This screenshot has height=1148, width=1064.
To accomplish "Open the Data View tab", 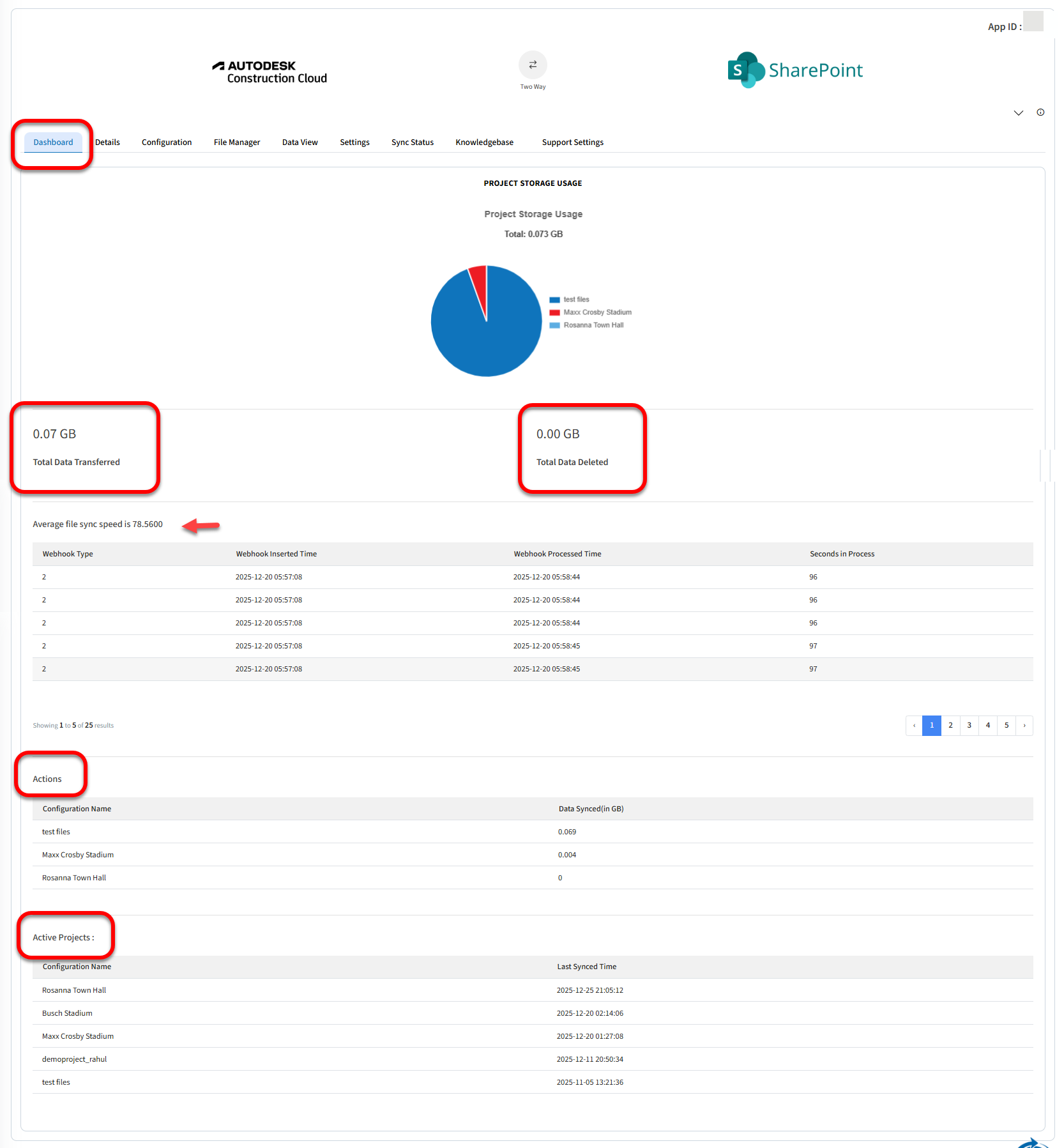I will 300,142.
